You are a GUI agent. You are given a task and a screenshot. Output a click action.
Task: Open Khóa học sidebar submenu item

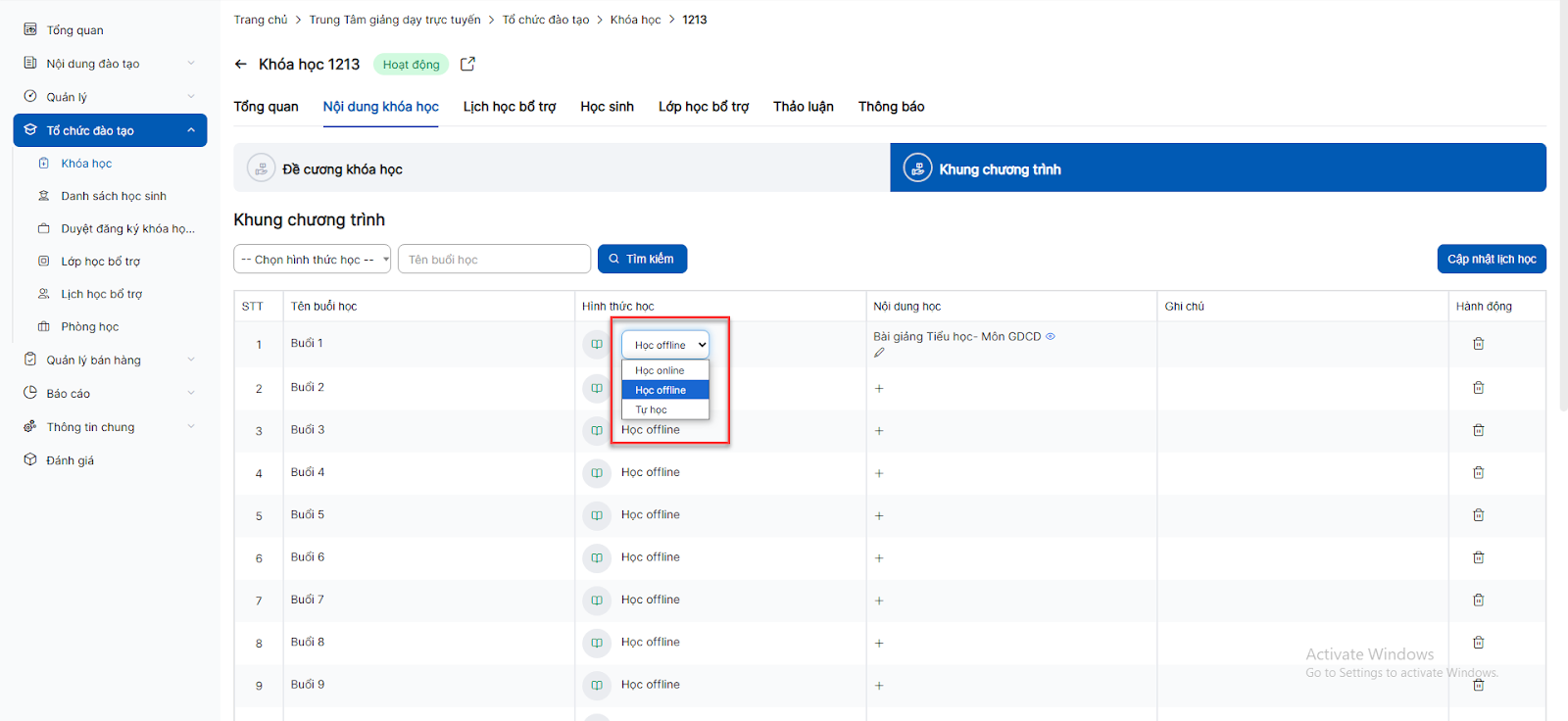pyautogui.click(x=86, y=164)
